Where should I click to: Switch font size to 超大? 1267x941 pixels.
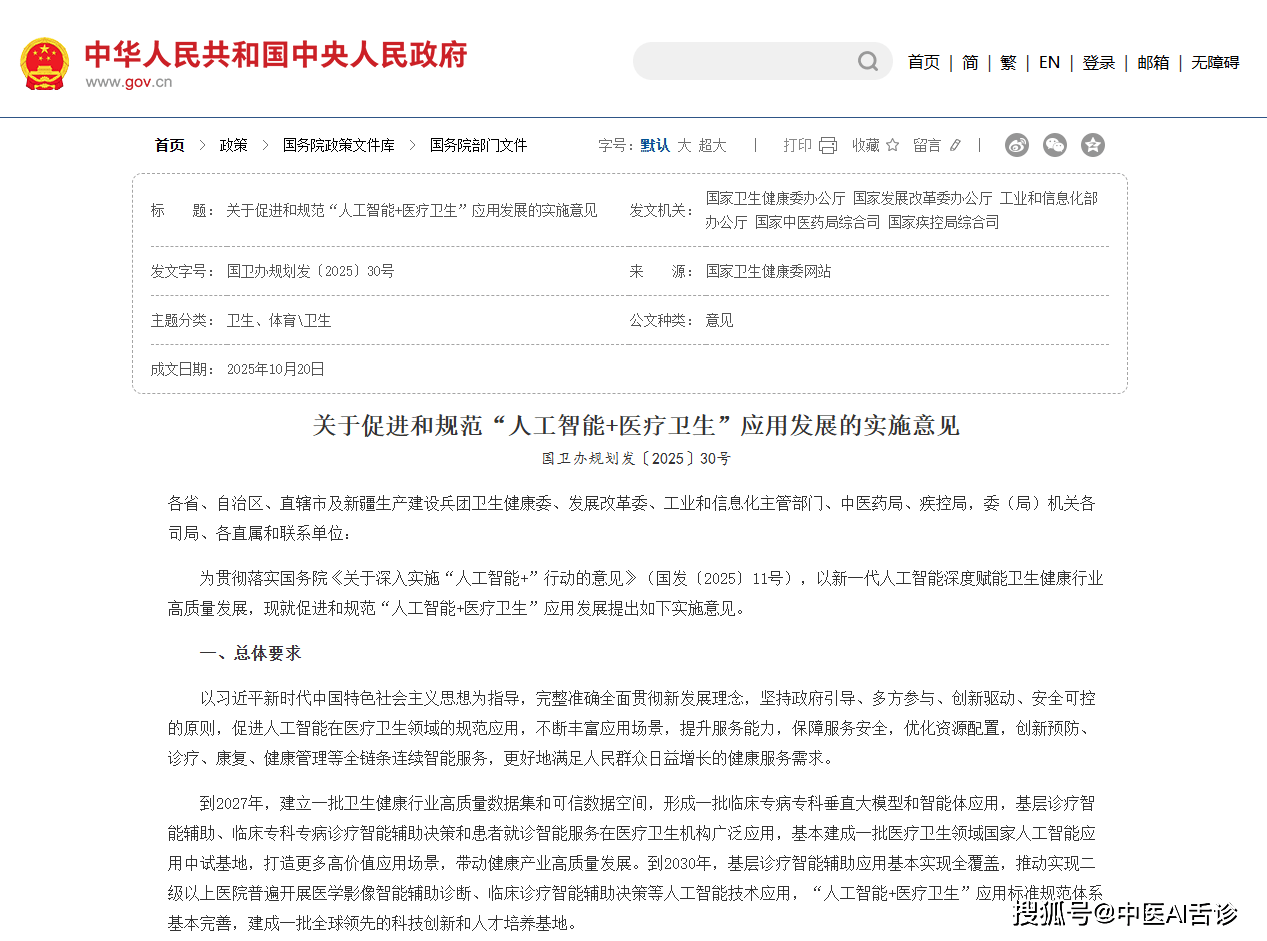(712, 146)
